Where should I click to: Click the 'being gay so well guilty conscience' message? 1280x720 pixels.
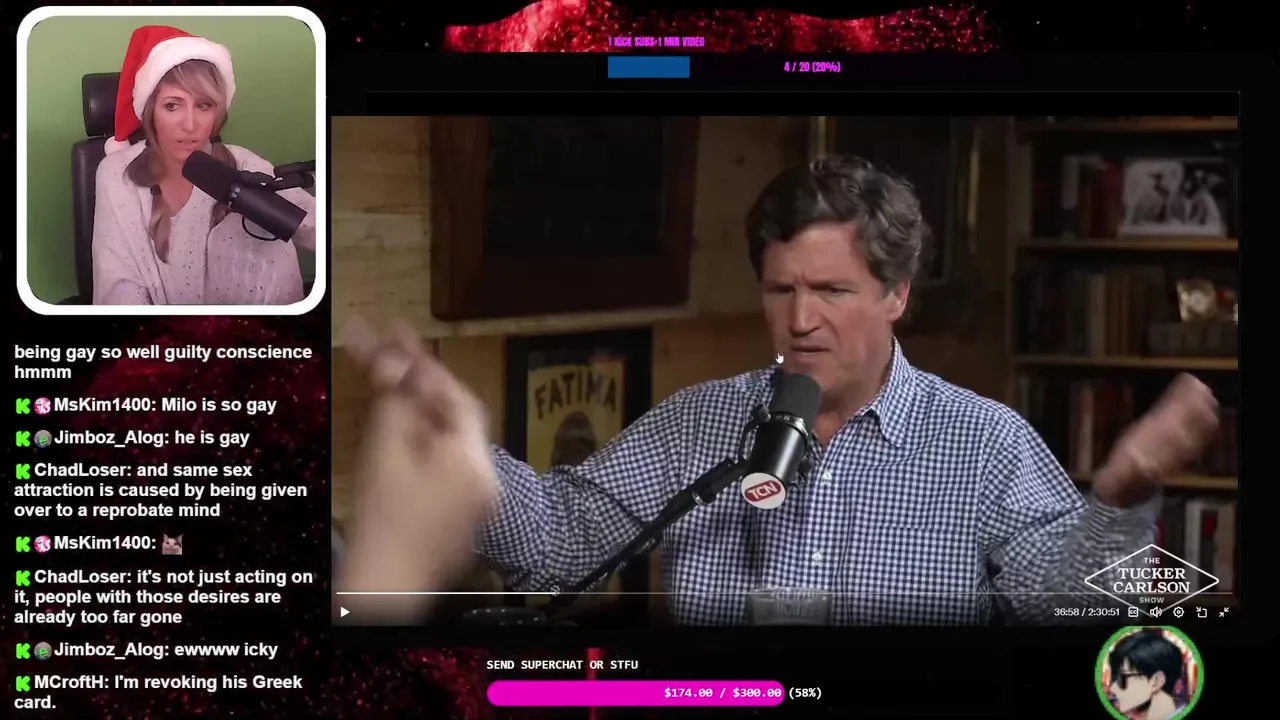pos(163,362)
